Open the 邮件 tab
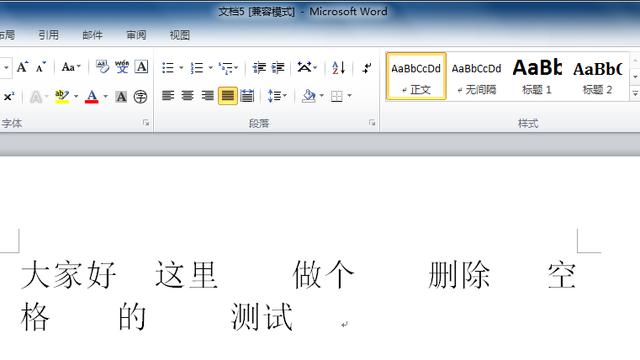 (x=92, y=35)
